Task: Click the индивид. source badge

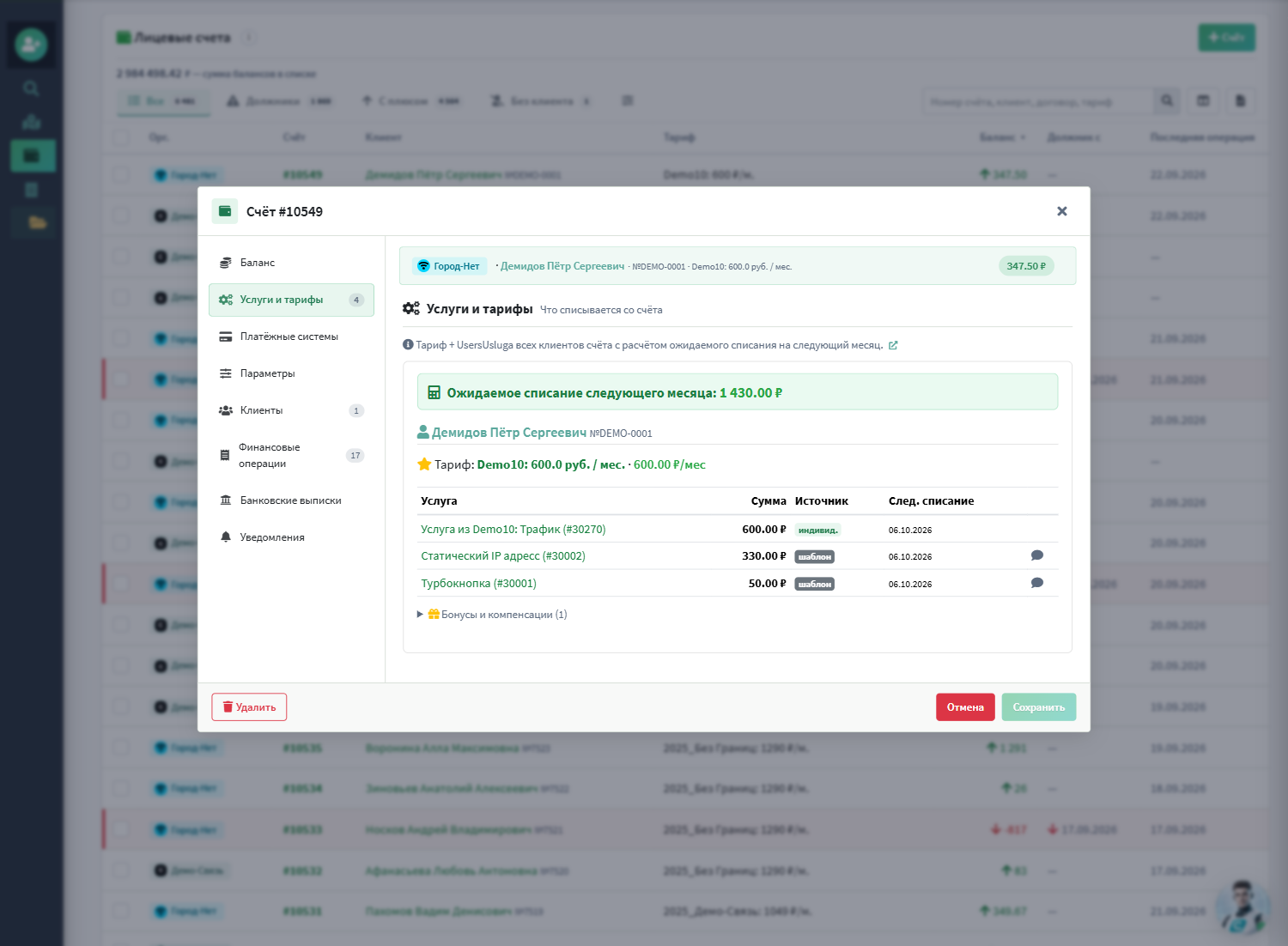Action: (x=817, y=531)
